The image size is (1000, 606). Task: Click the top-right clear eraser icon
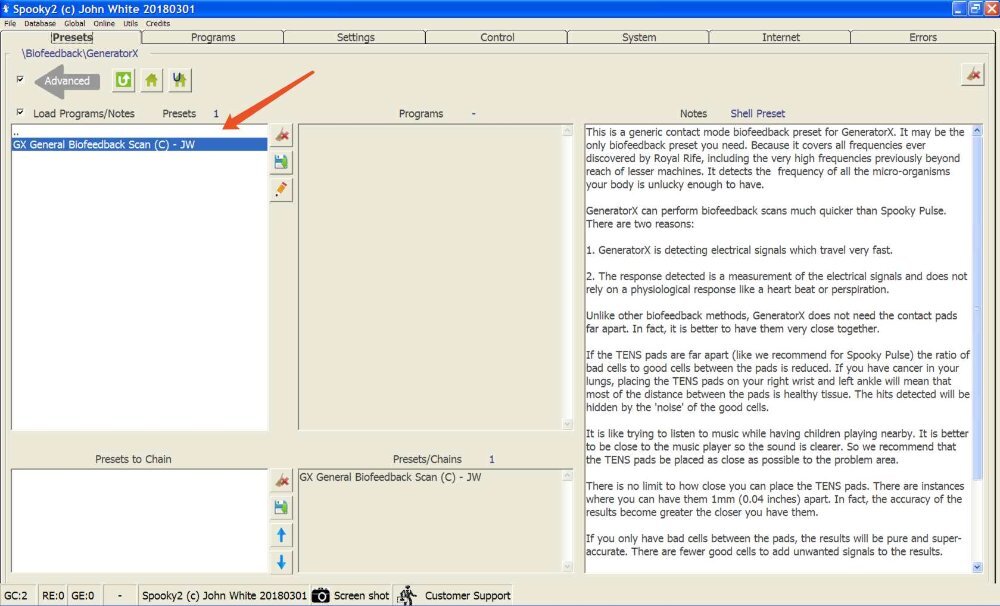coord(973,75)
